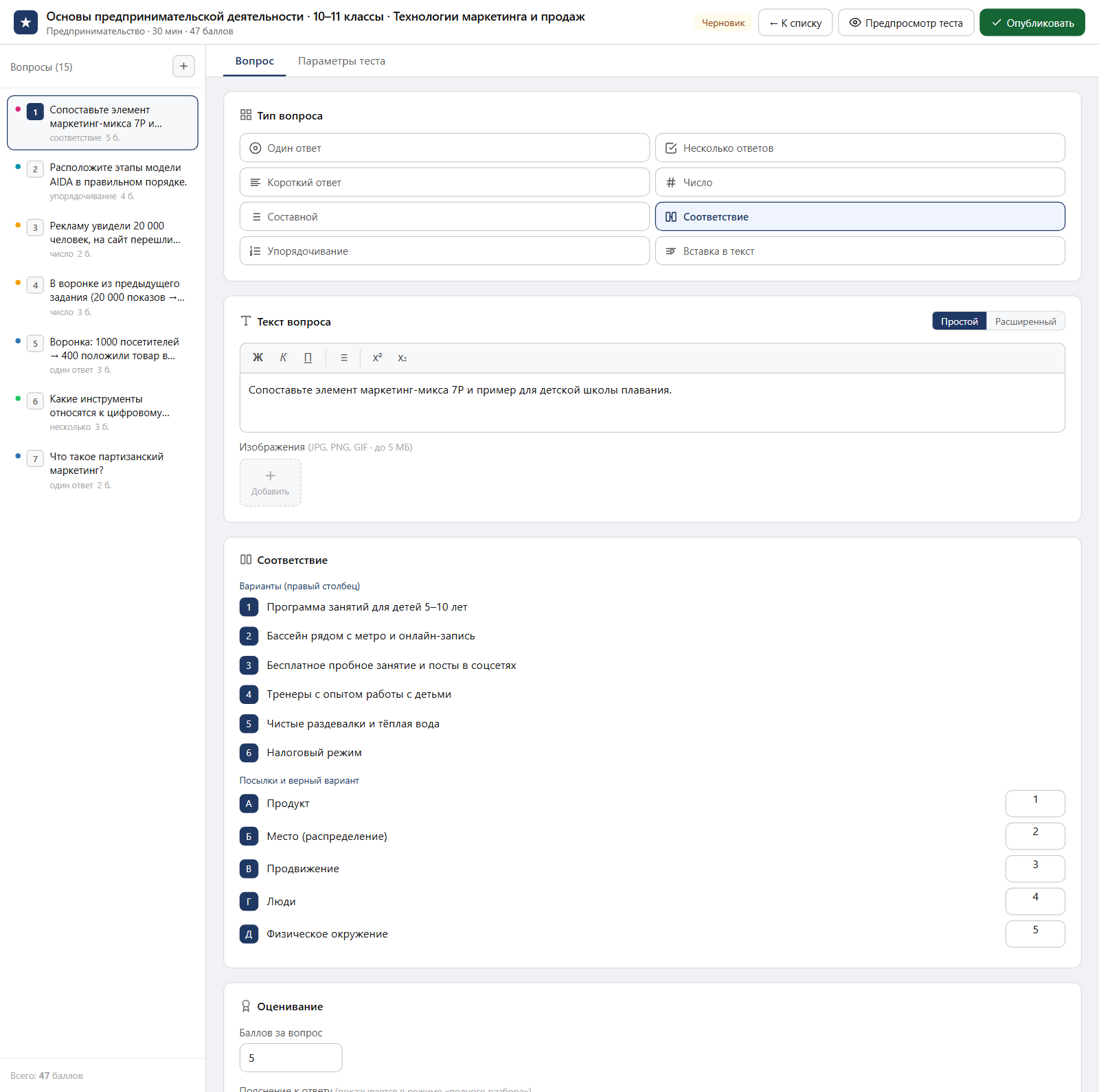The width and height of the screenshot is (1099, 1092).
Task: Apply superscript x² formatting
Action: point(377,358)
